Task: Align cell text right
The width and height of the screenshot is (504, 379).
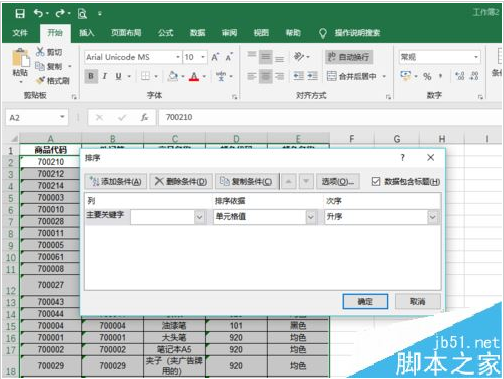Action: tap(280, 76)
